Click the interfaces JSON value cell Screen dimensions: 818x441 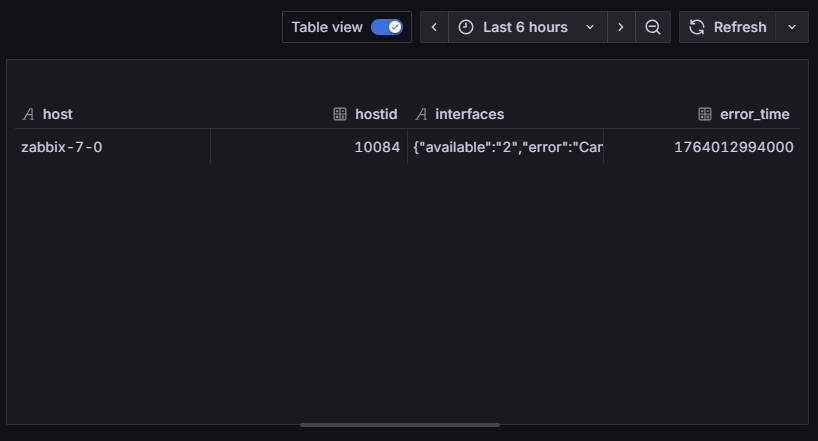pos(507,147)
